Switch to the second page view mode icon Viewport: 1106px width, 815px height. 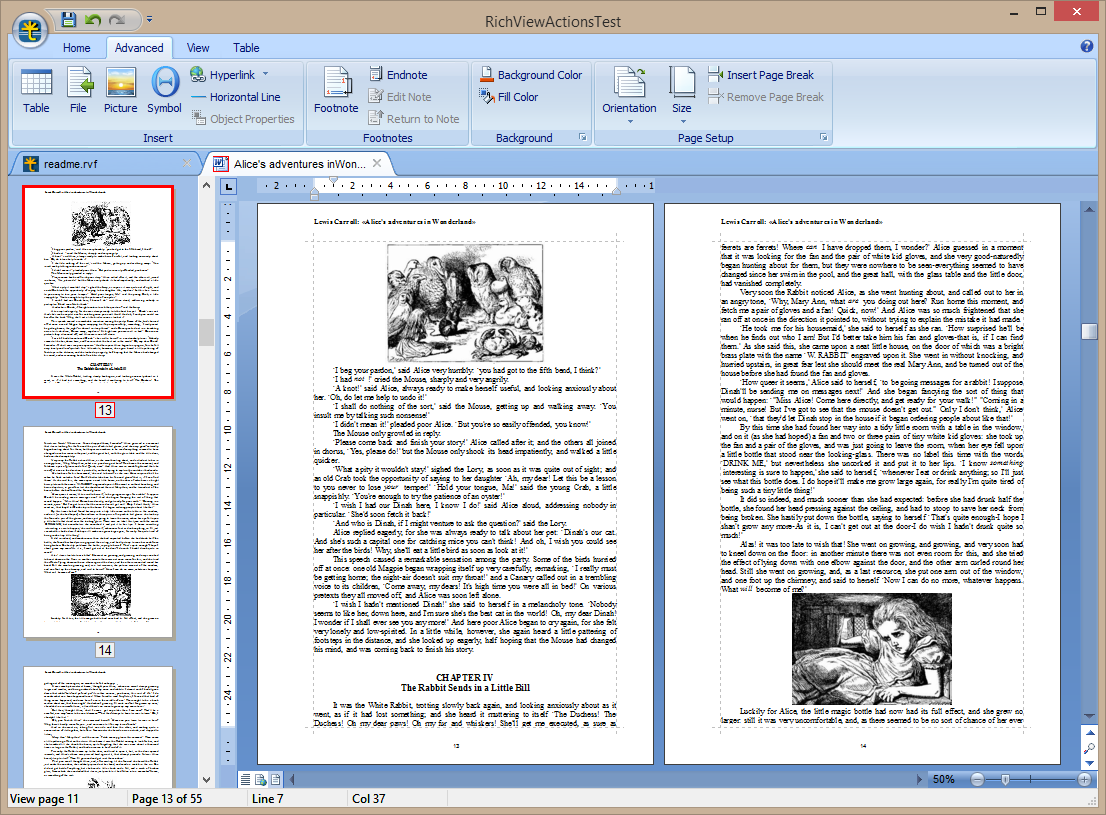pos(260,780)
